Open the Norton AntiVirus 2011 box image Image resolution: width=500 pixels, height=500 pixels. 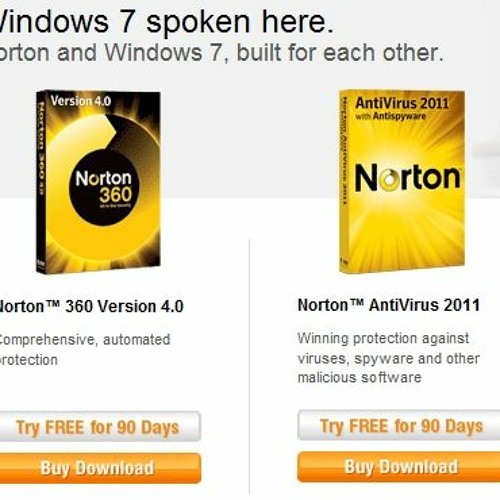(x=402, y=182)
